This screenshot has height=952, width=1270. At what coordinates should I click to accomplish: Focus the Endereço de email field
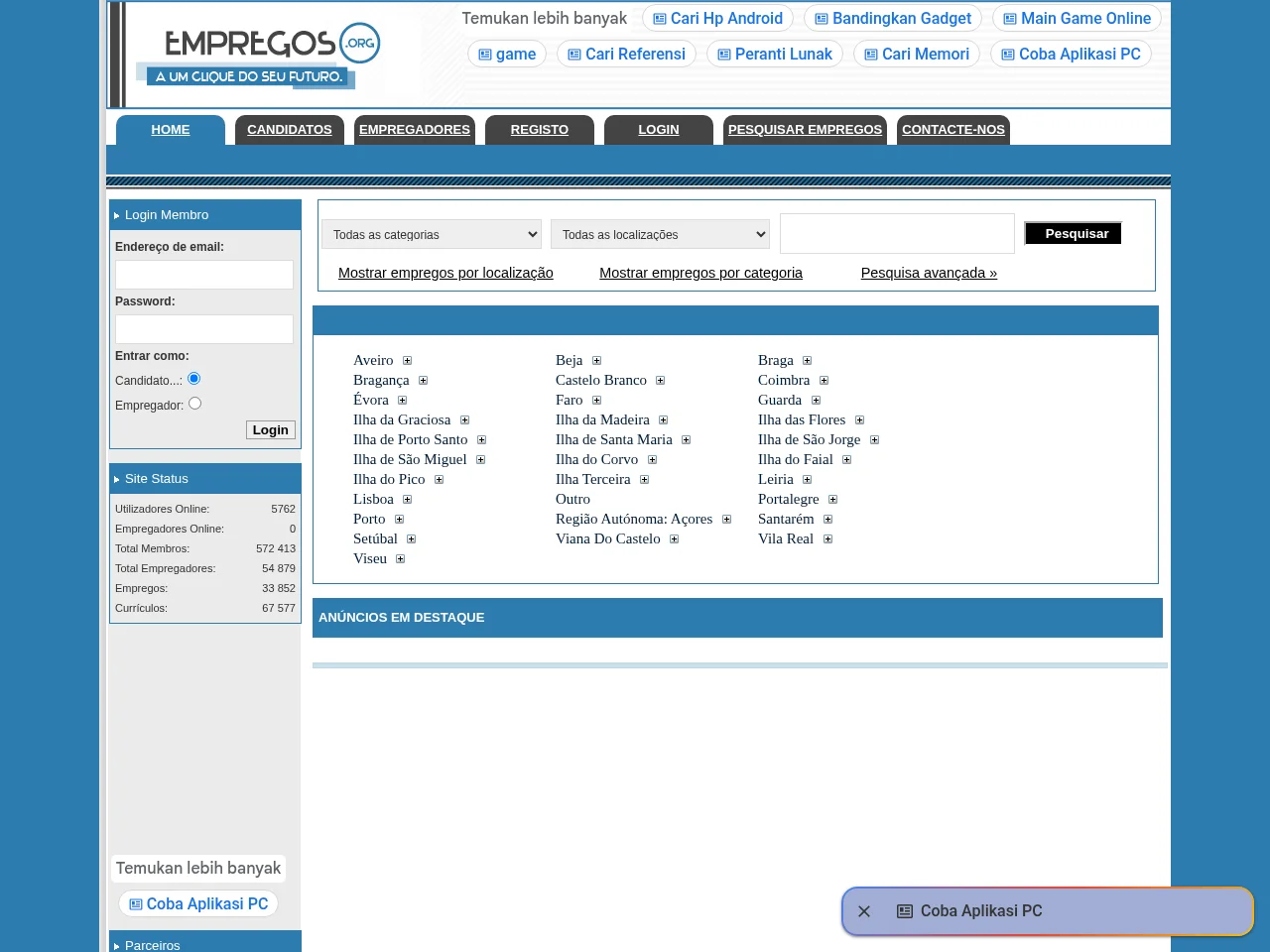pyautogui.click(x=204, y=275)
